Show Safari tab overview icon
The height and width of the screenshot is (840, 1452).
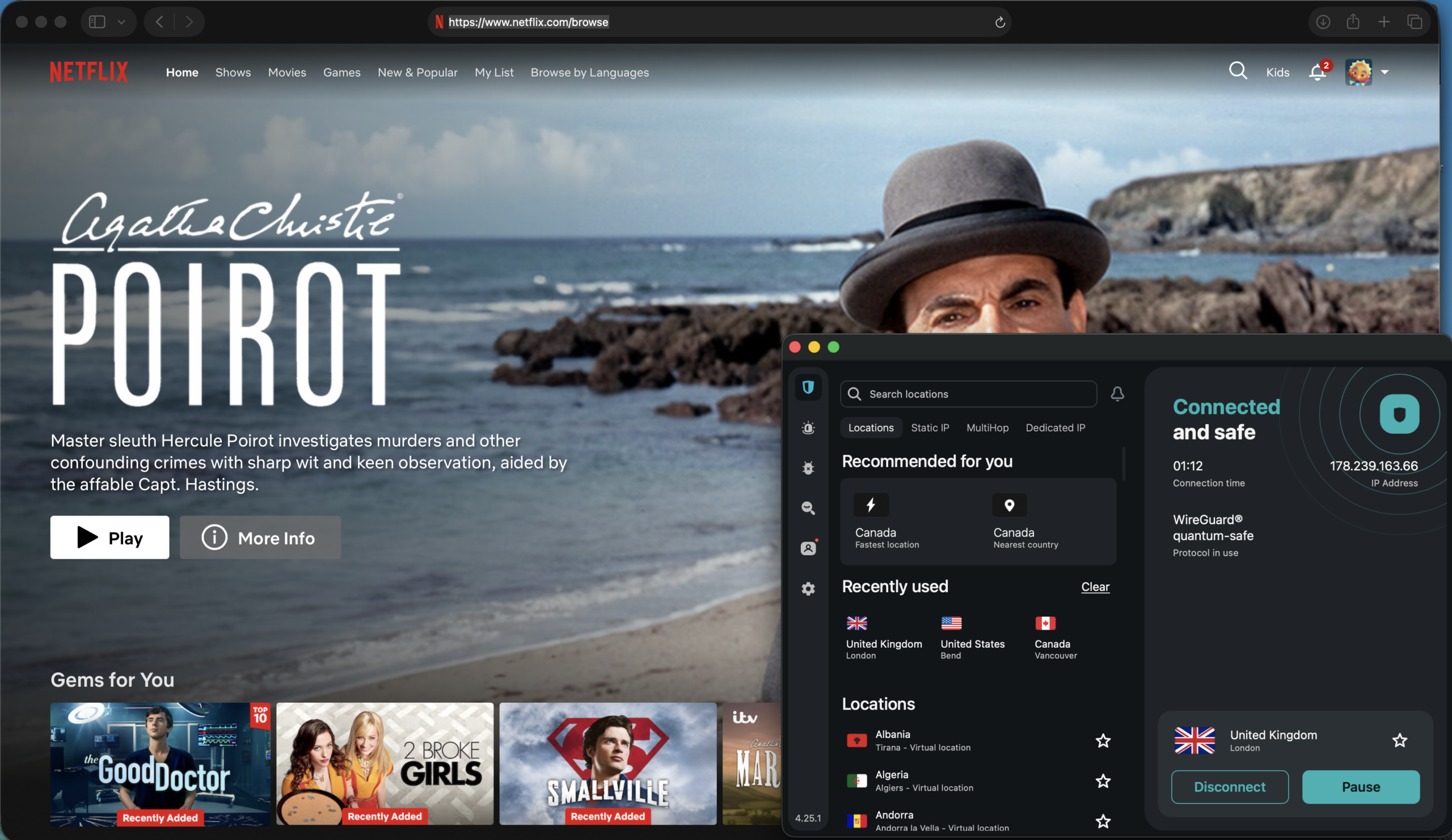tap(1415, 22)
